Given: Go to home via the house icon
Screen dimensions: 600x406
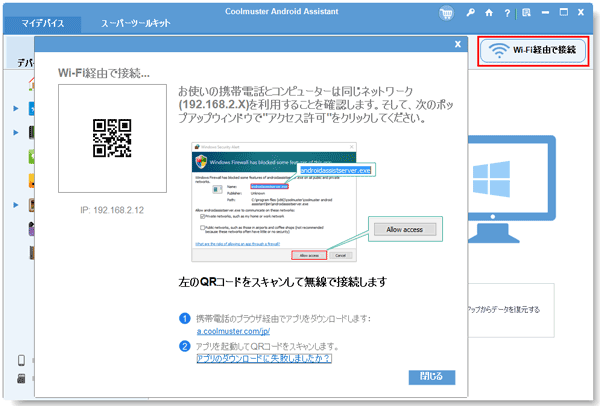Looking at the screenshot, I should point(489,13).
